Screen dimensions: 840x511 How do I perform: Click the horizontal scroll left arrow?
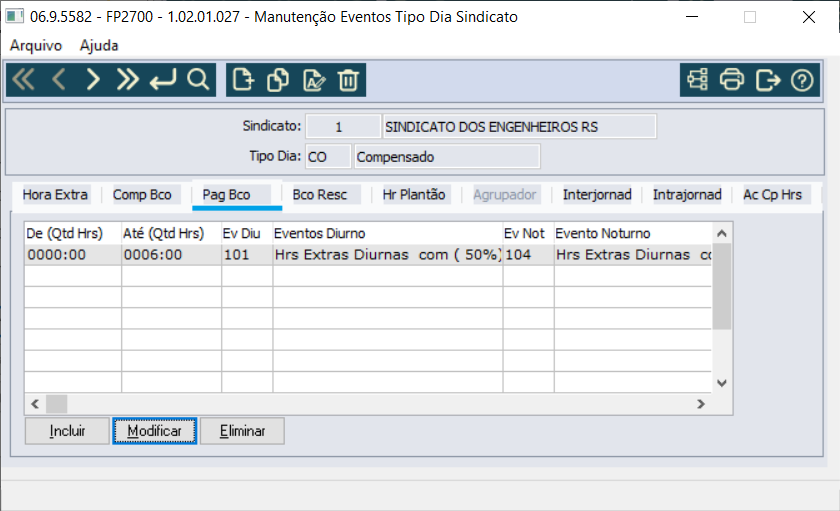(x=35, y=404)
